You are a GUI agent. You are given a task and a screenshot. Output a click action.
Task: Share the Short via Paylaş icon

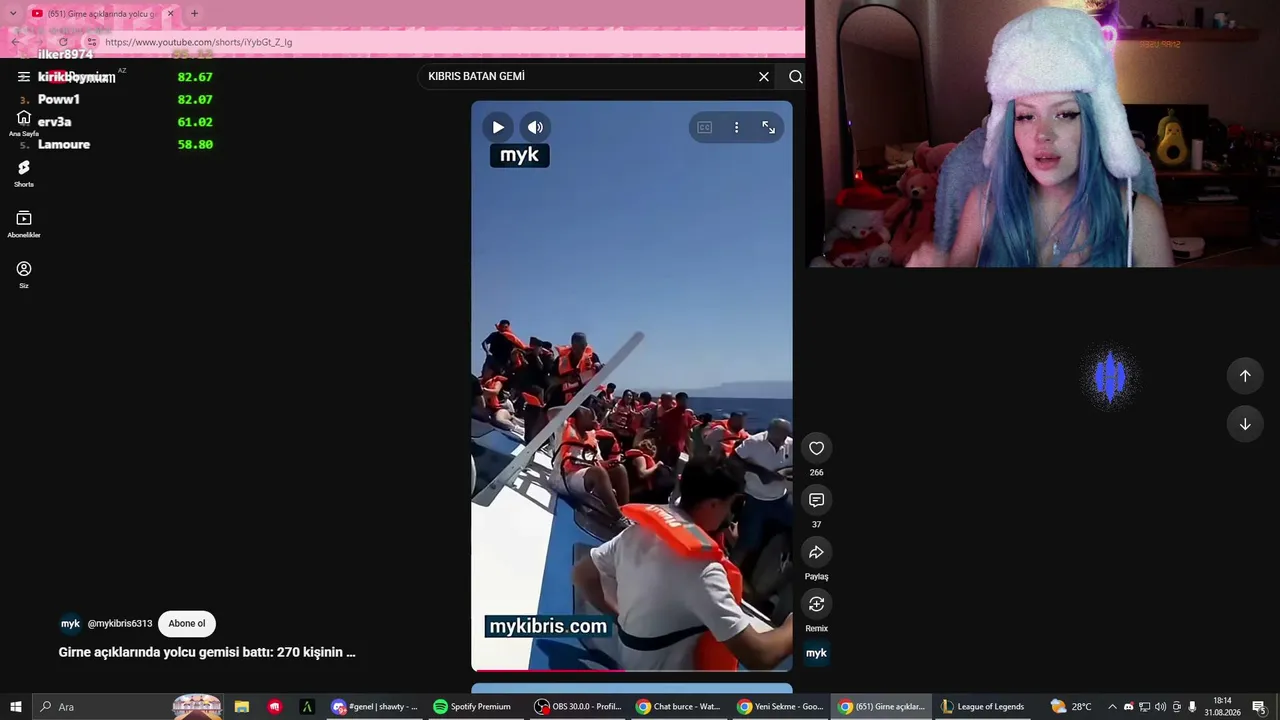click(x=816, y=552)
